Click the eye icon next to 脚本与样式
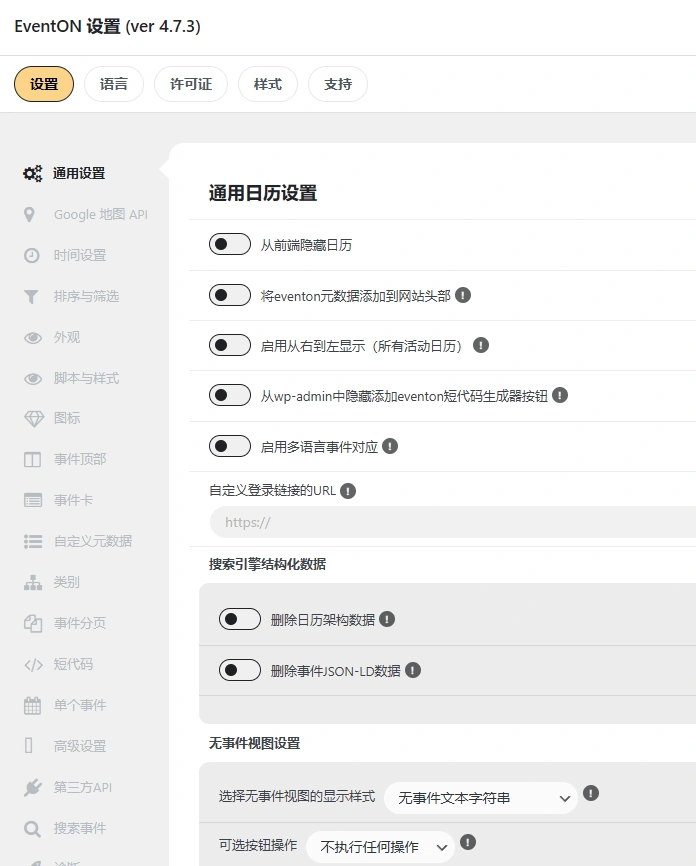The width and height of the screenshot is (696, 866). tap(33, 378)
